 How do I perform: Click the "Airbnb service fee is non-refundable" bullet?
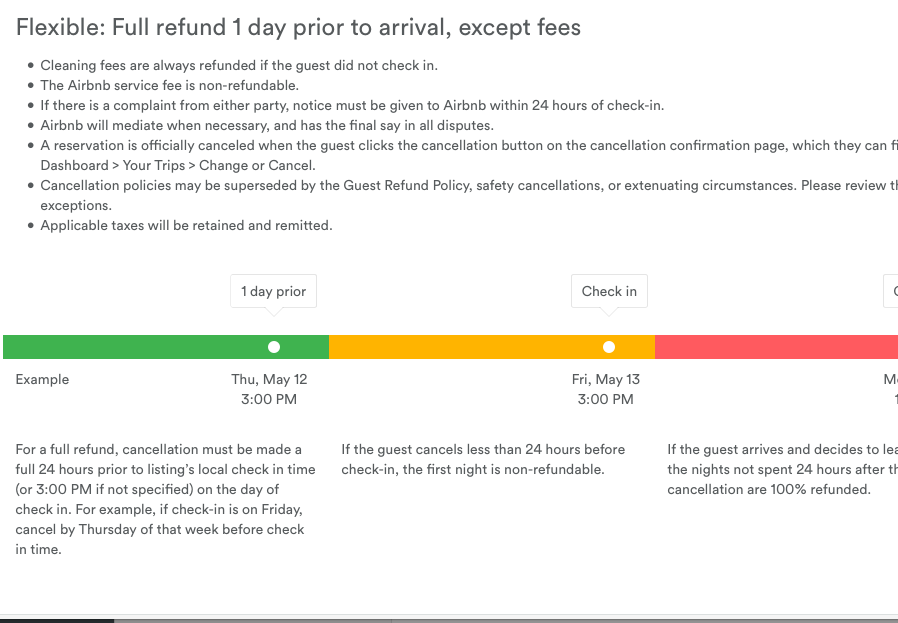click(169, 86)
